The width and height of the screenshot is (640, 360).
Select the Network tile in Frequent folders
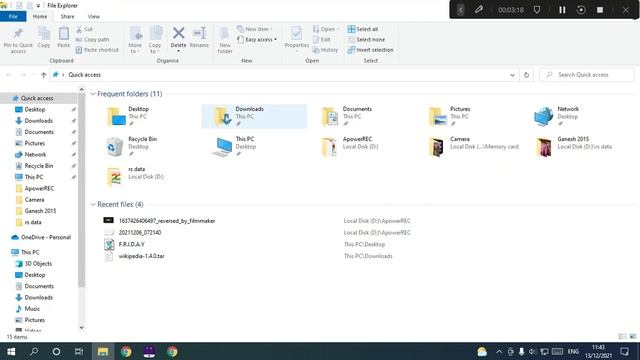[x=576, y=116]
